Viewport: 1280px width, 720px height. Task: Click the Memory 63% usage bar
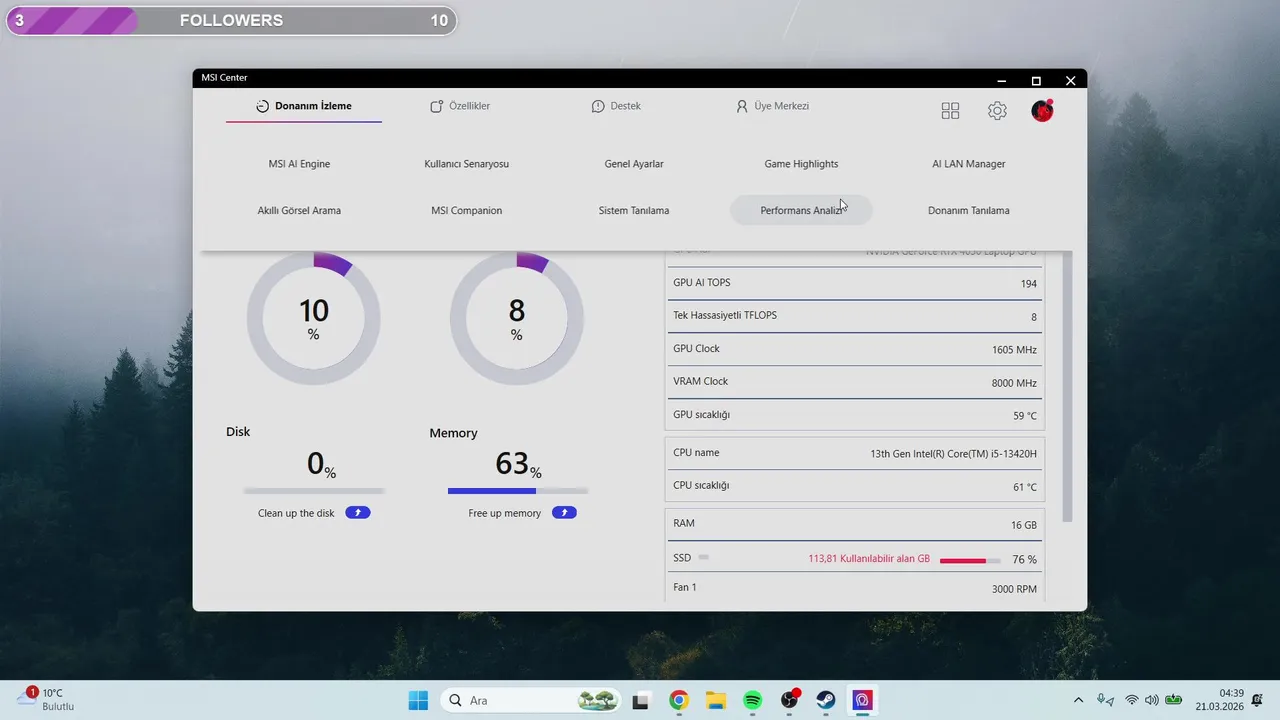(518, 491)
